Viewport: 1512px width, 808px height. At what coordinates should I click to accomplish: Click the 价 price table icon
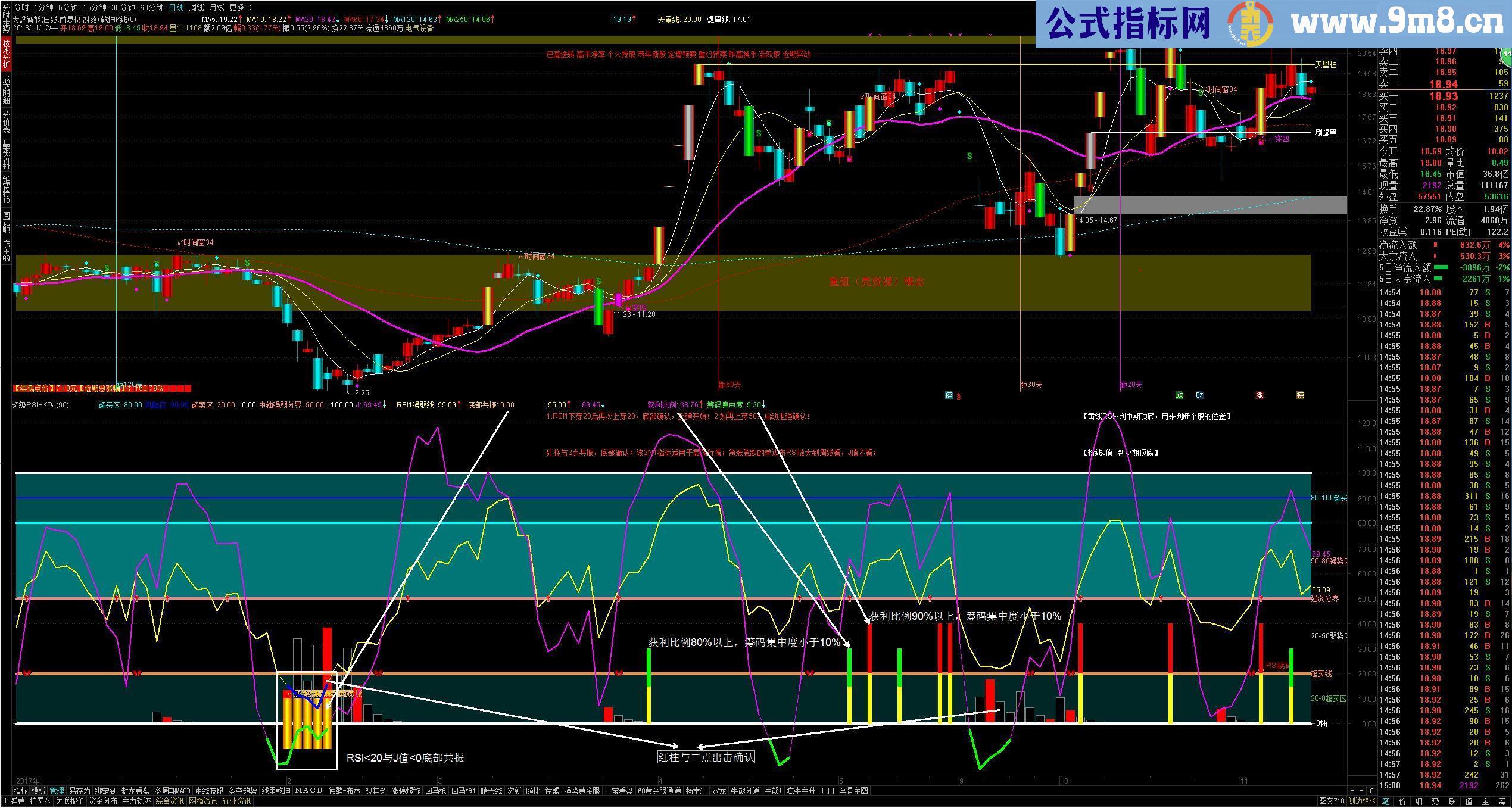(1402, 801)
